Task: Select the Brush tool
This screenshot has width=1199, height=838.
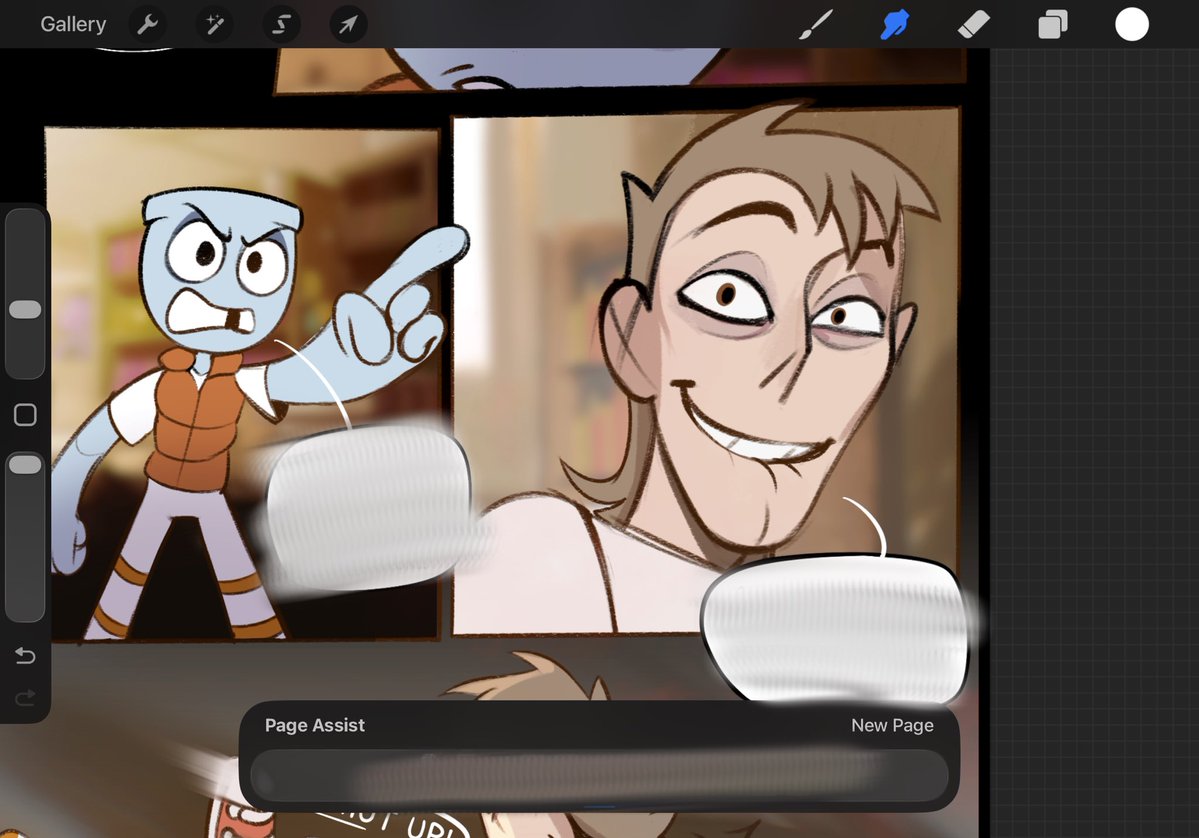Action: click(x=816, y=24)
